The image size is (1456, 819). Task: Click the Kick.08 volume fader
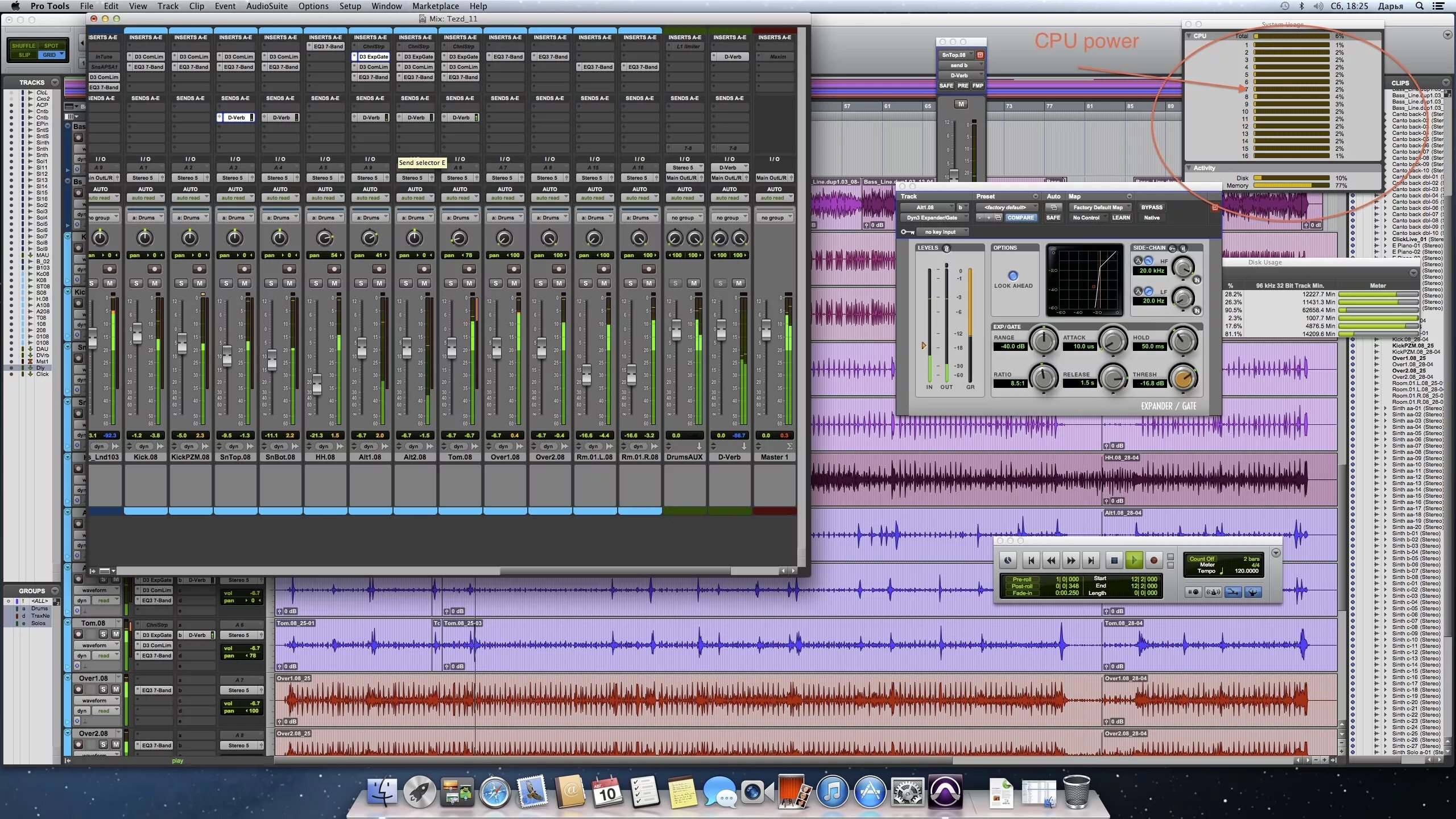coord(137,333)
